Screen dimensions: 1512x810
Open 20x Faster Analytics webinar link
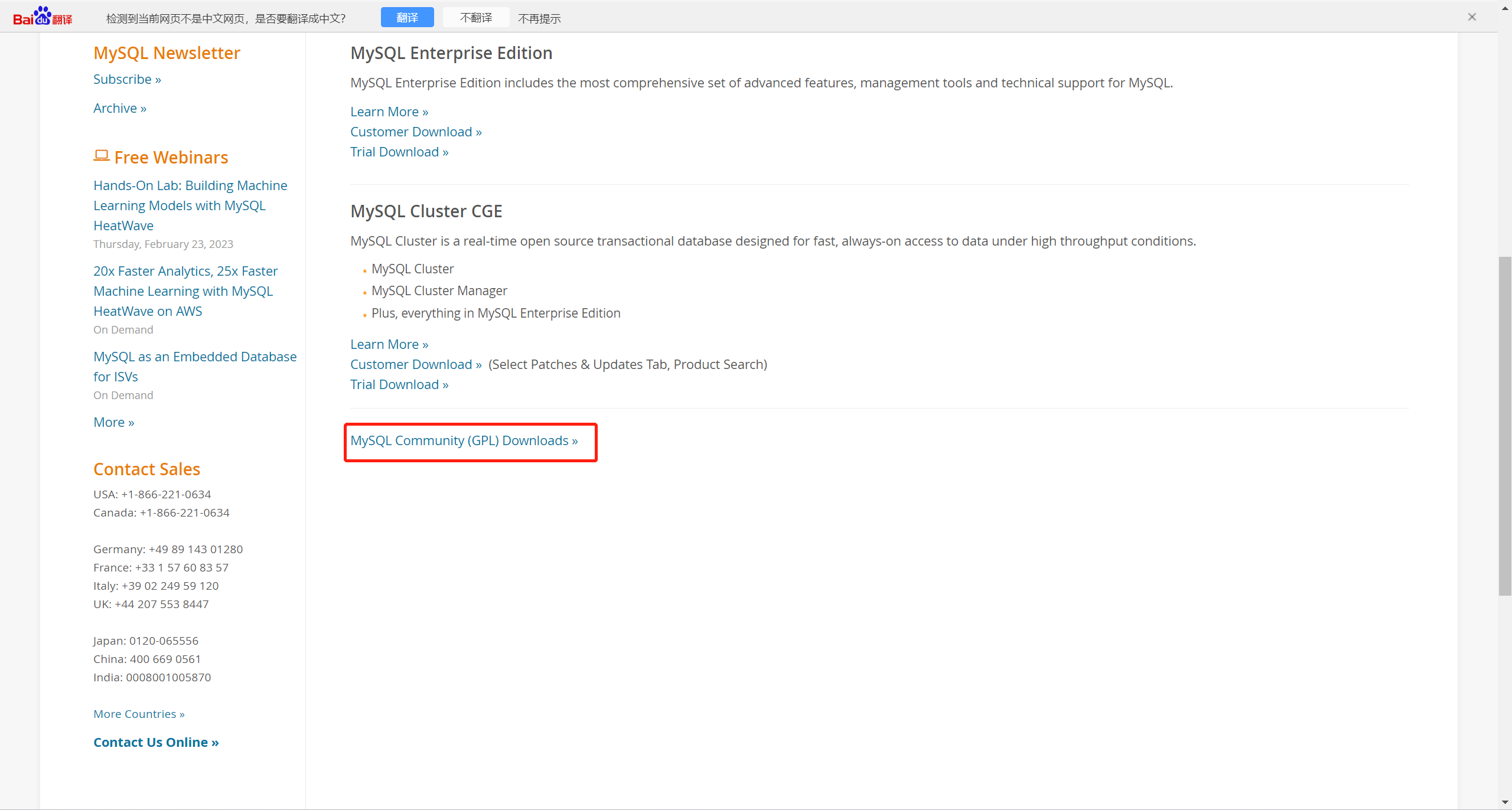click(x=185, y=291)
